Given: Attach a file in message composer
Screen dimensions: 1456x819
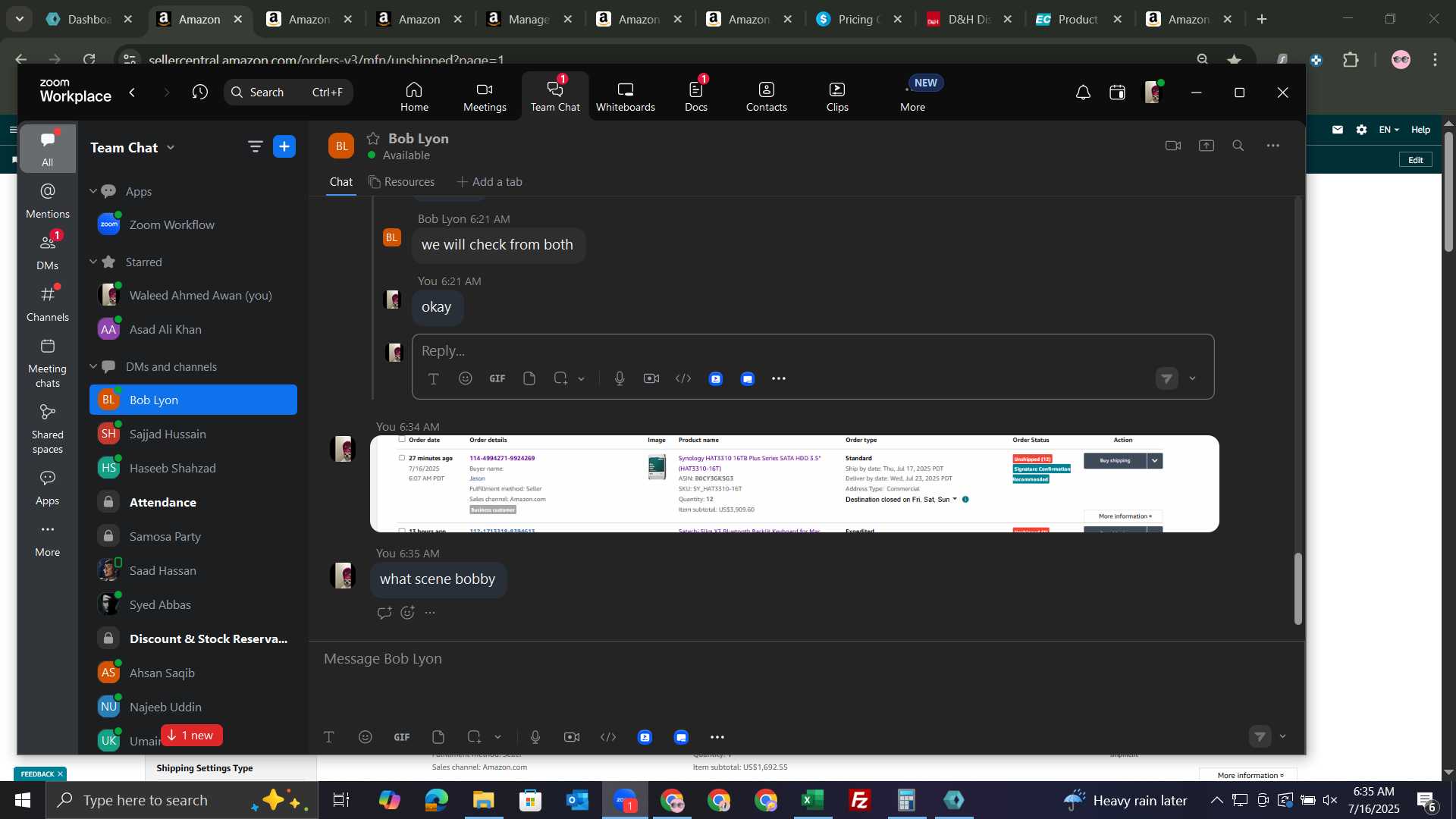Looking at the screenshot, I should pos(438,737).
